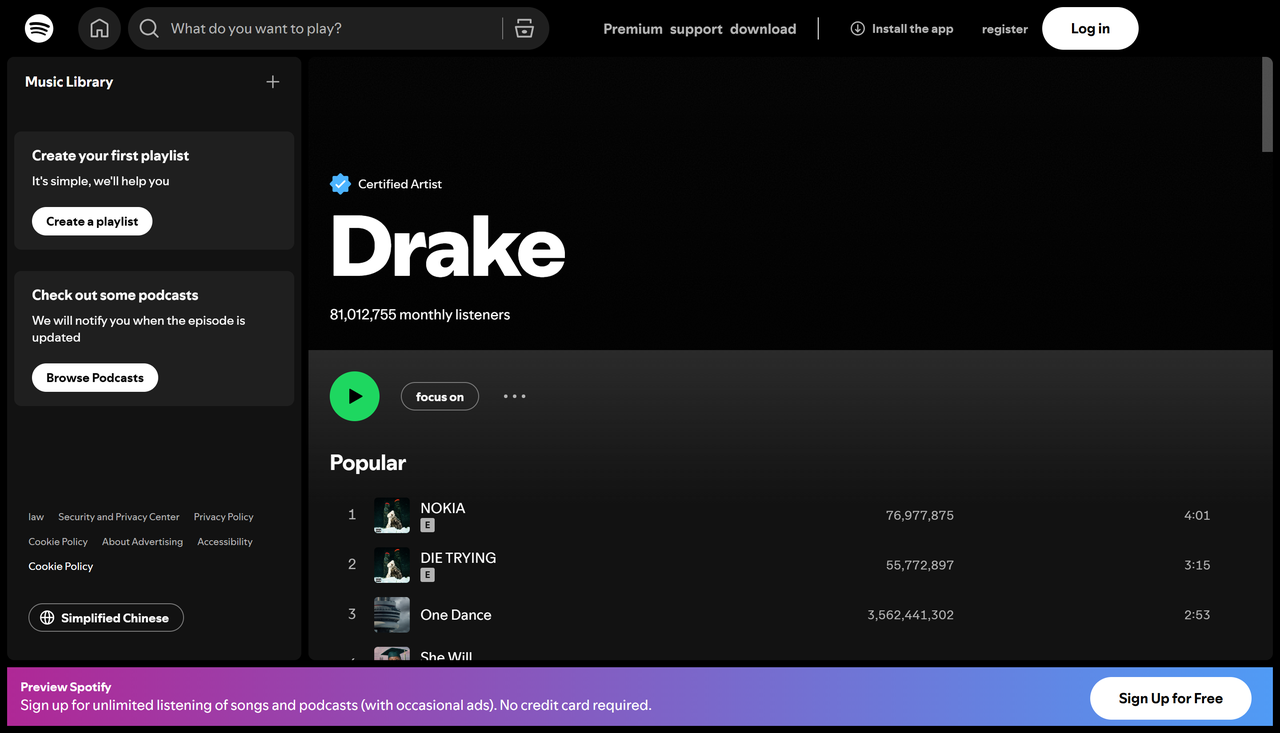Click the NOKIA track thumbnail
Image resolution: width=1280 pixels, height=733 pixels.
[391, 515]
